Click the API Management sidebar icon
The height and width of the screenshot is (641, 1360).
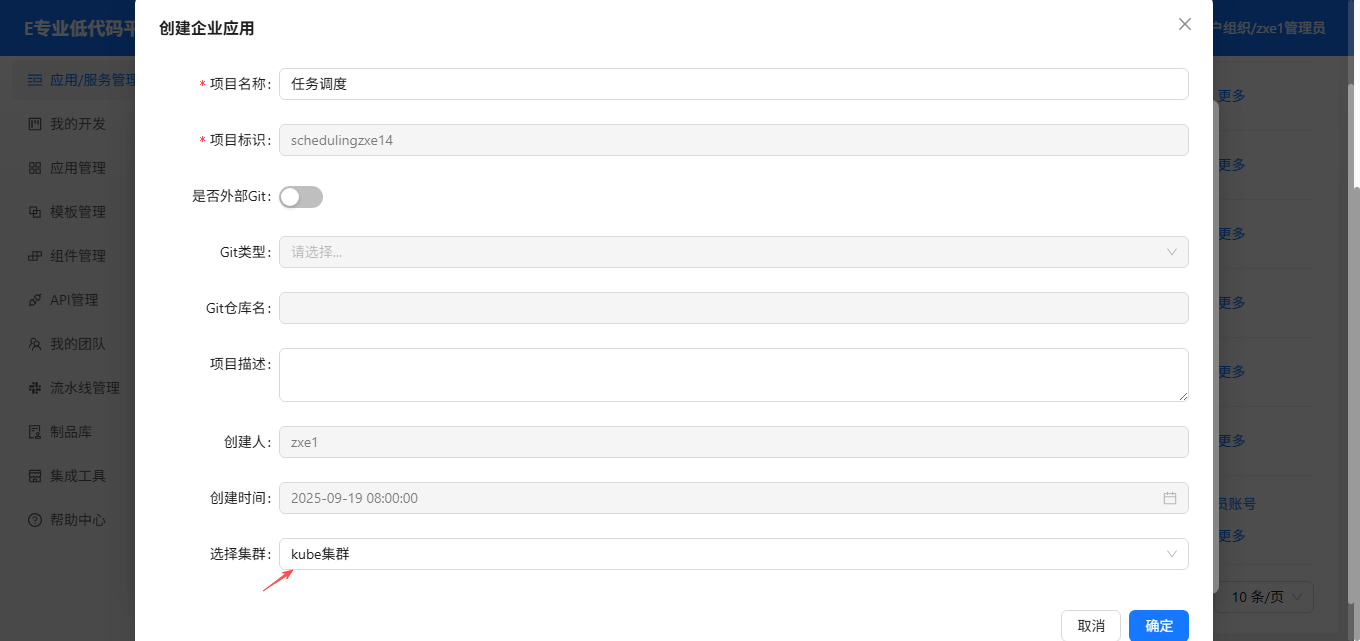point(35,300)
